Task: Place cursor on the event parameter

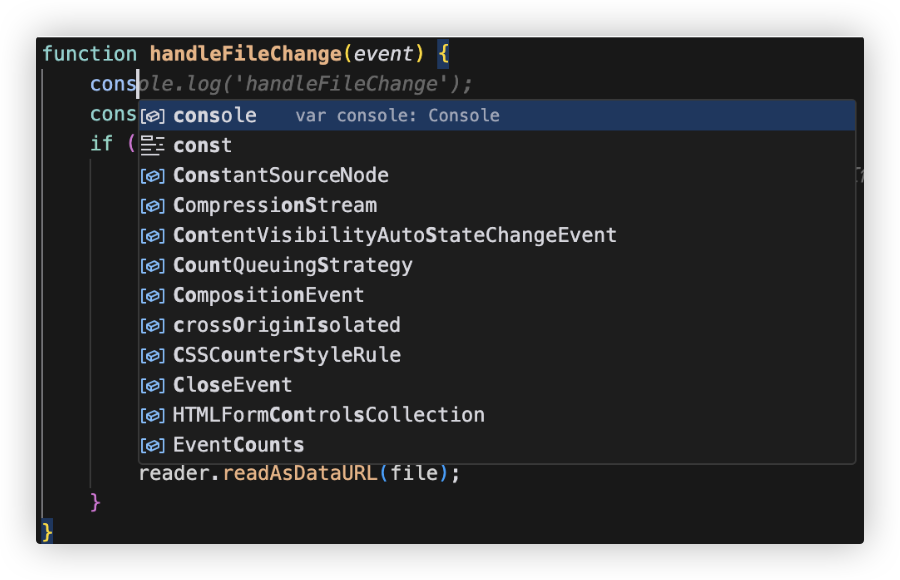Action: 383,54
